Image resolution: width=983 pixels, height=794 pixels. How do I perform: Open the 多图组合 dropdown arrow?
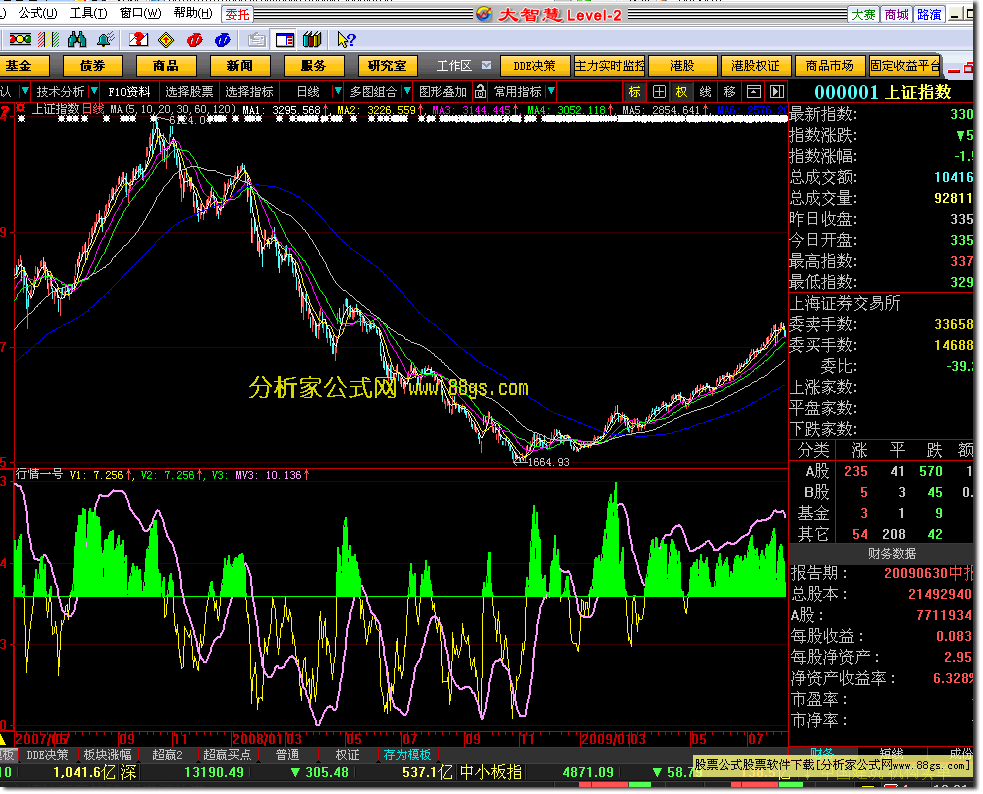tap(407, 91)
